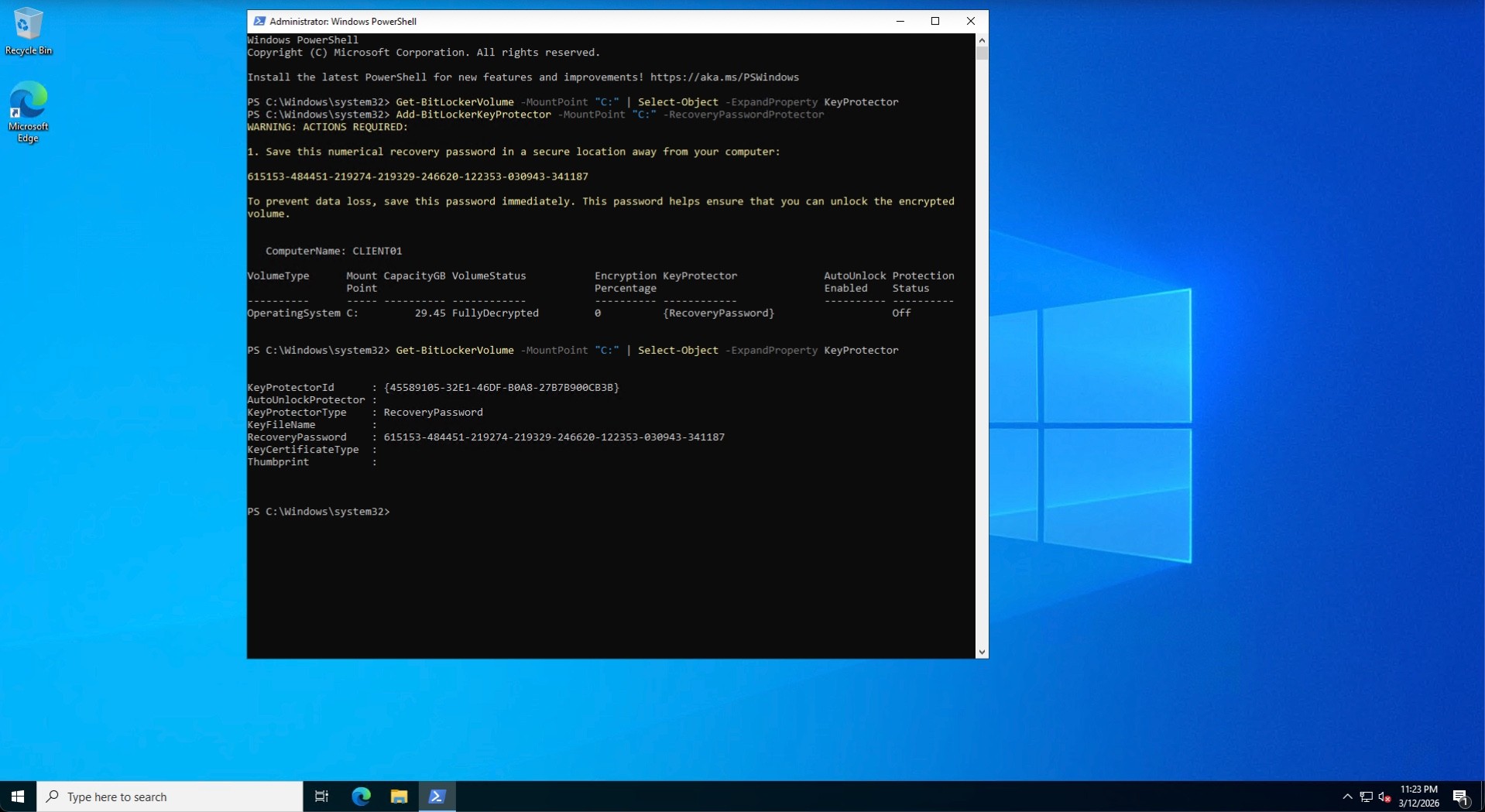1485x812 pixels.
Task: Open File Explorer from the taskbar
Action: (x=399, y=797)
